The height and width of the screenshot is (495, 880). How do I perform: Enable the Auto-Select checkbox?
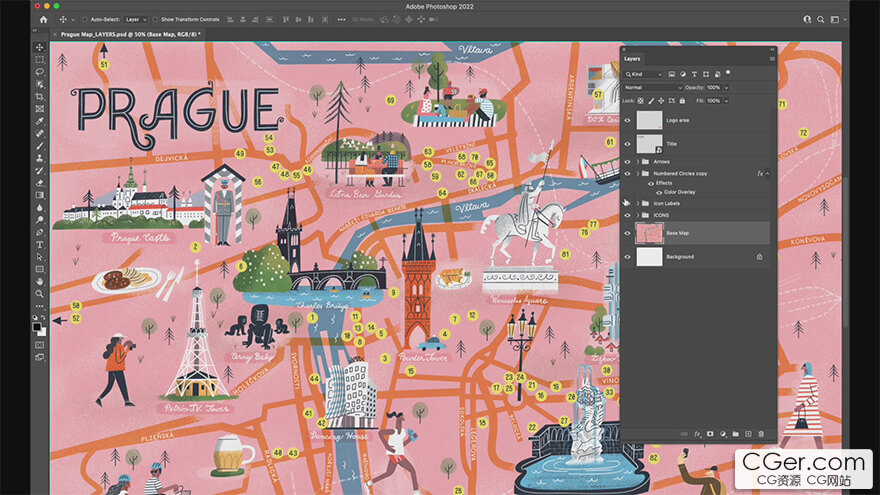point(84,20)
